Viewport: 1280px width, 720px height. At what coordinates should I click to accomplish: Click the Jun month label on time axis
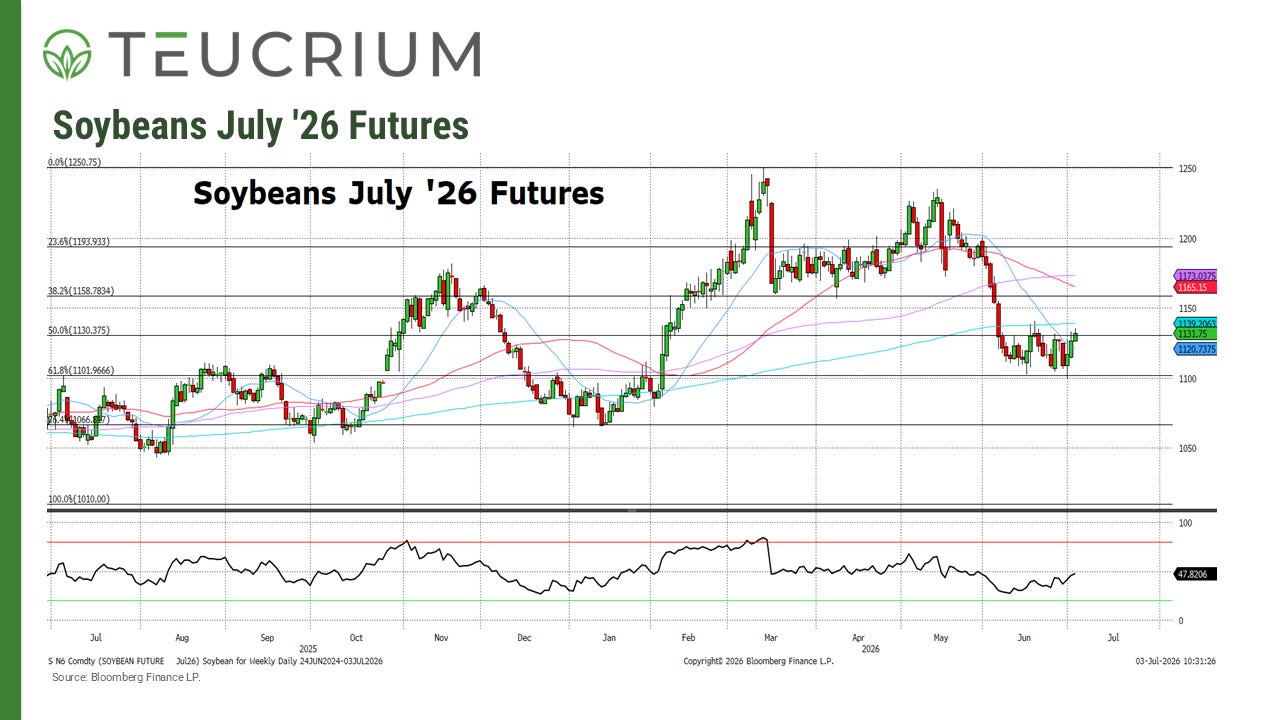[x=1024, y=636]
